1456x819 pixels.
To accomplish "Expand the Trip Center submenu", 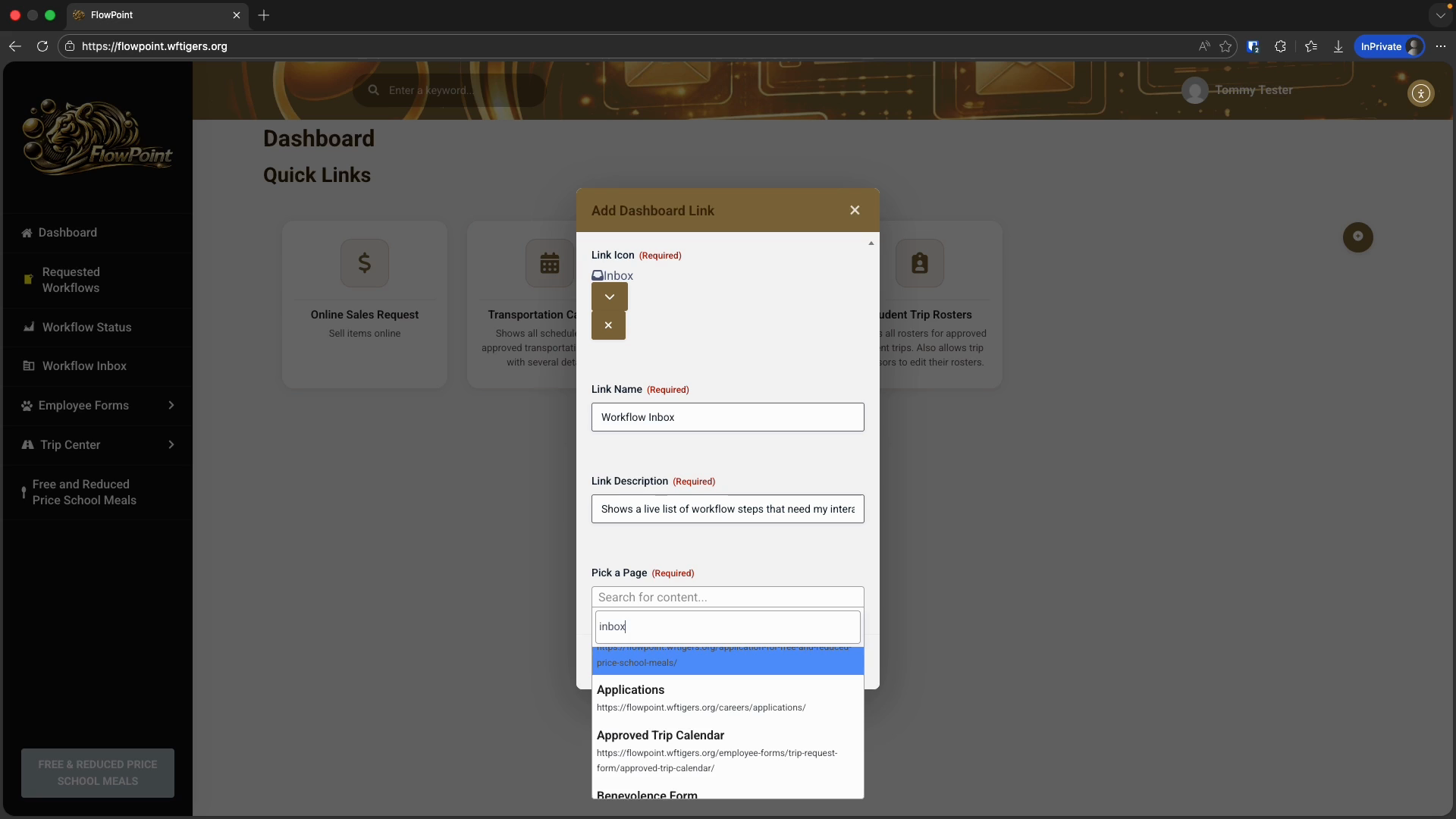I will pos(171,445).
